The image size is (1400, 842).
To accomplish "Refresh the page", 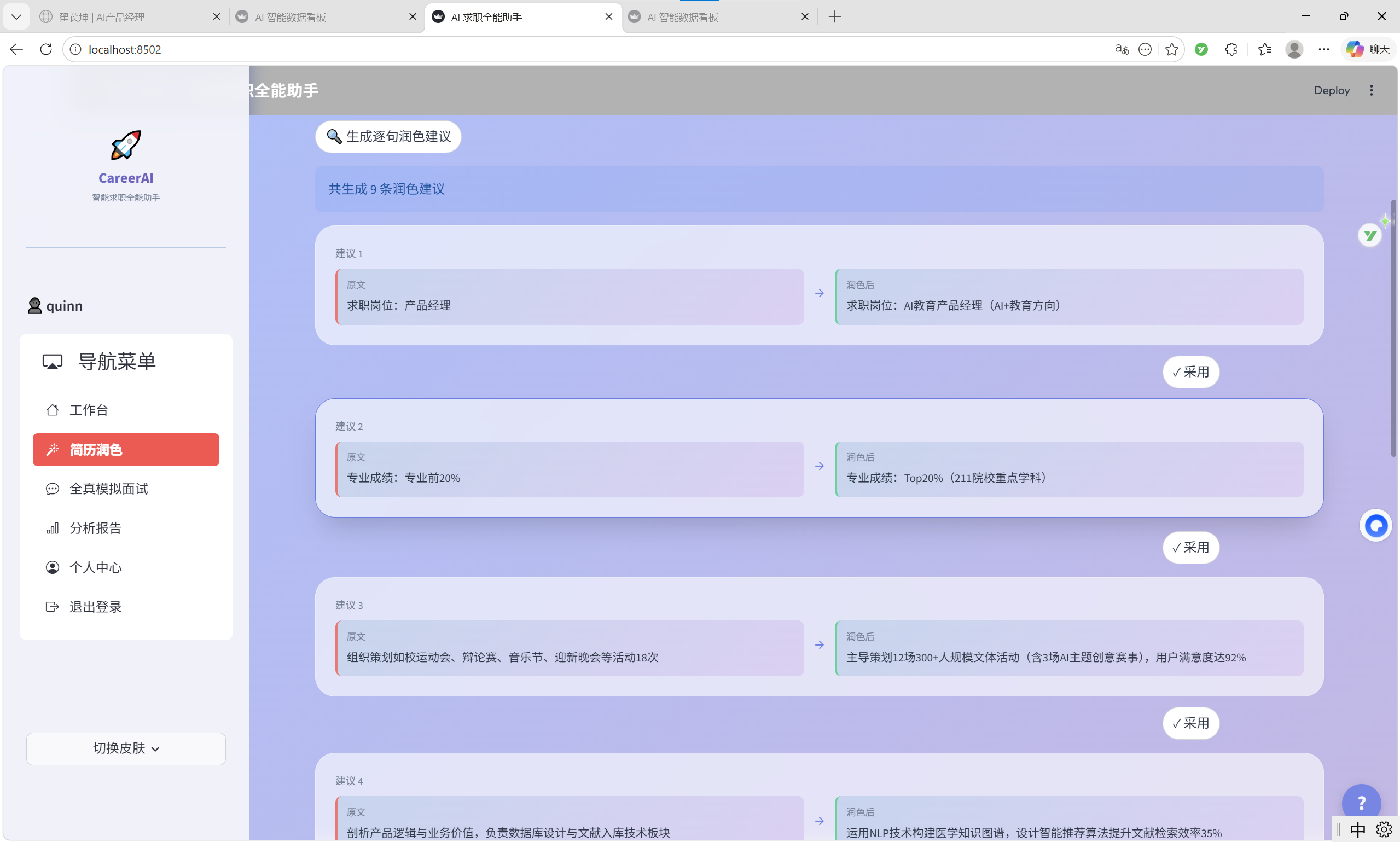I will point(46,49).
